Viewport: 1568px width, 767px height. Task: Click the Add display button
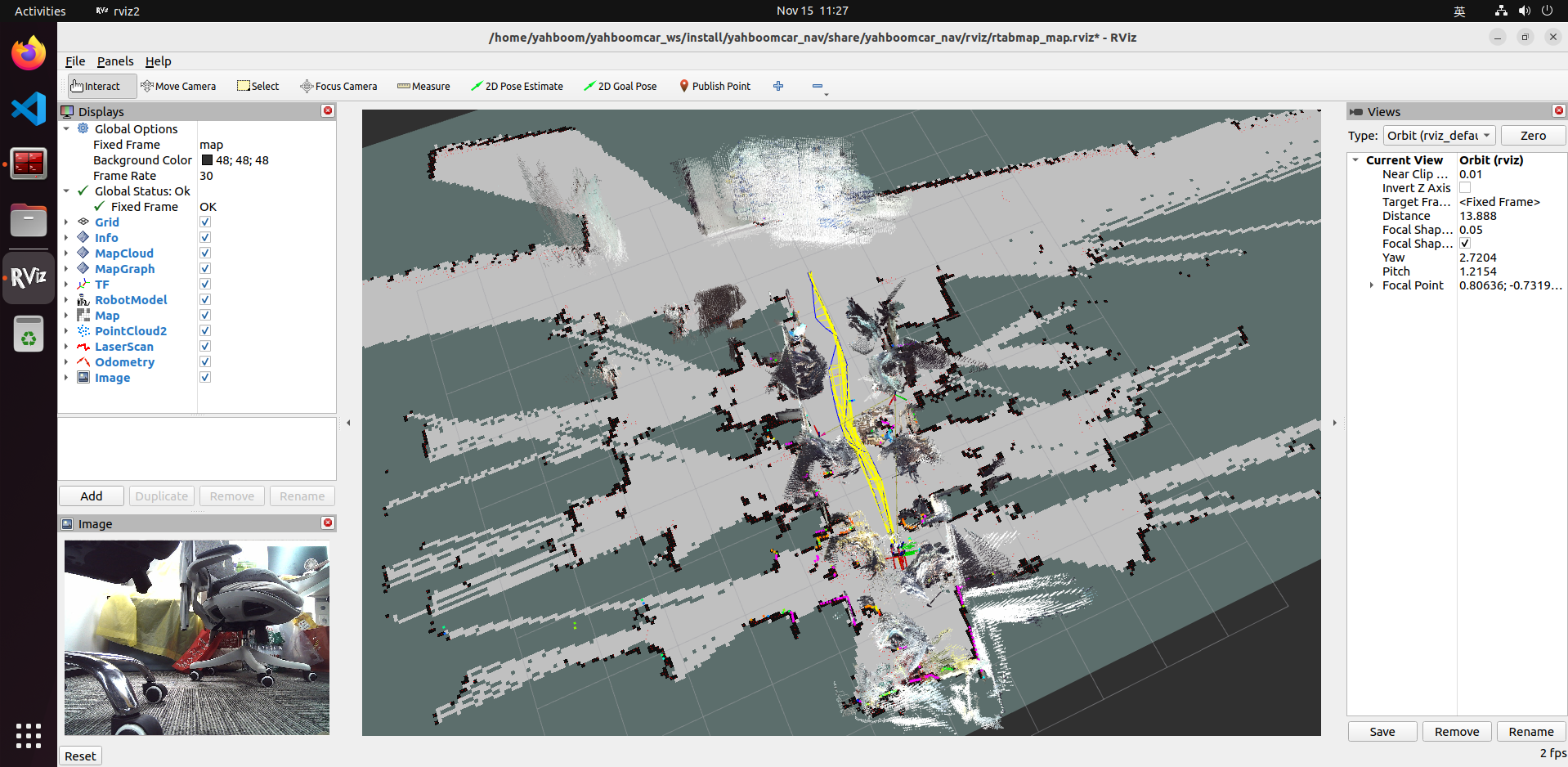[92, 496]
